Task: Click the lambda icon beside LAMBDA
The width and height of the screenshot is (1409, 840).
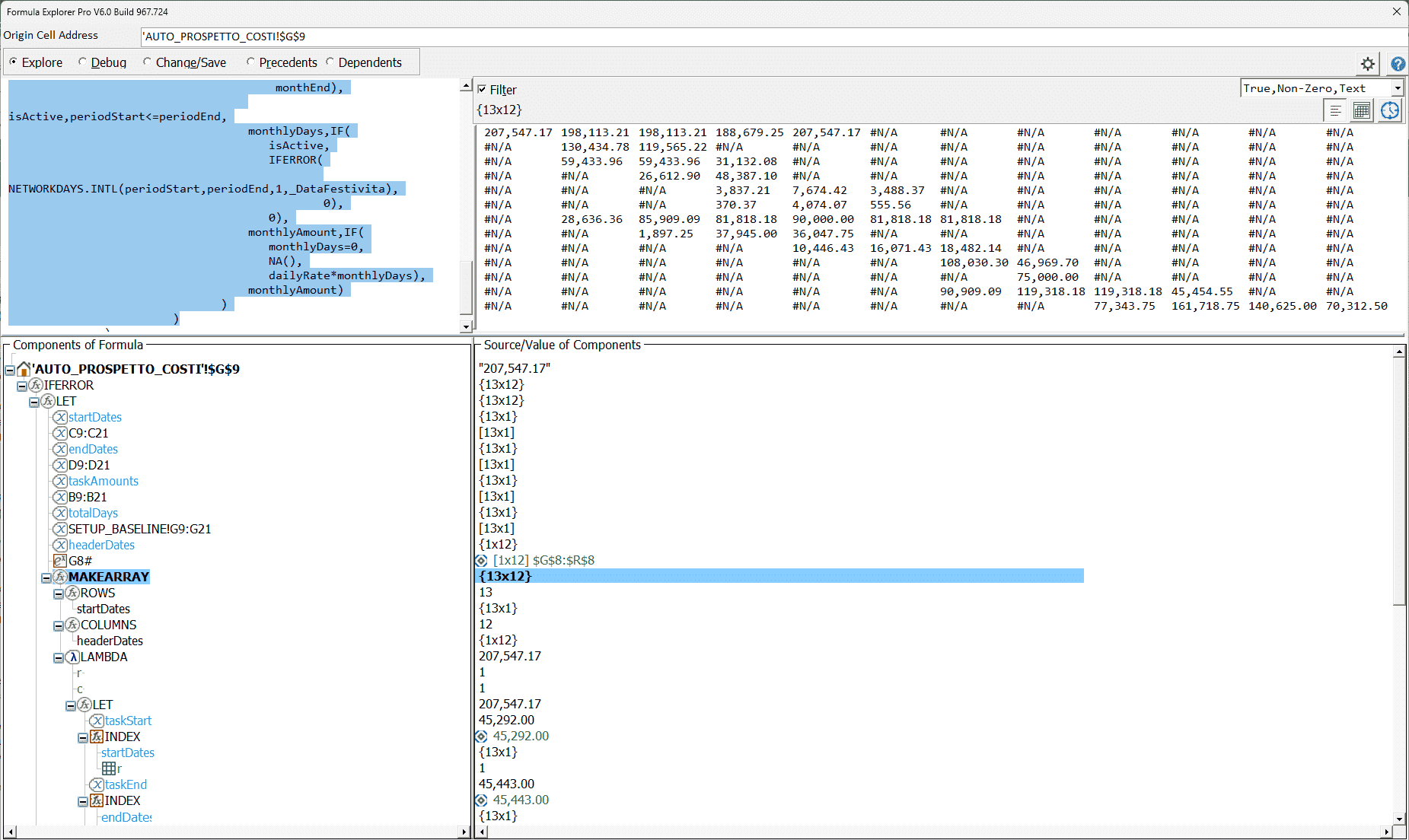Action: click(72, 657)
